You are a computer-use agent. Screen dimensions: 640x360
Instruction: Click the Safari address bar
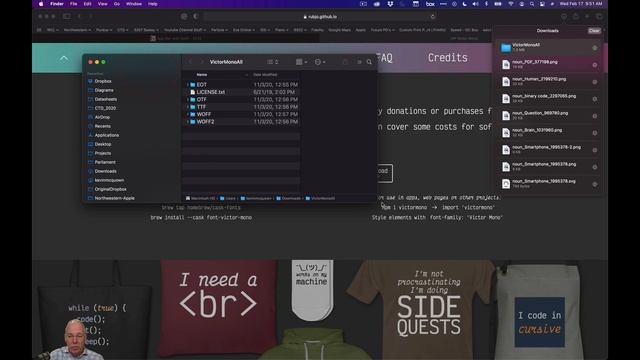320,17
